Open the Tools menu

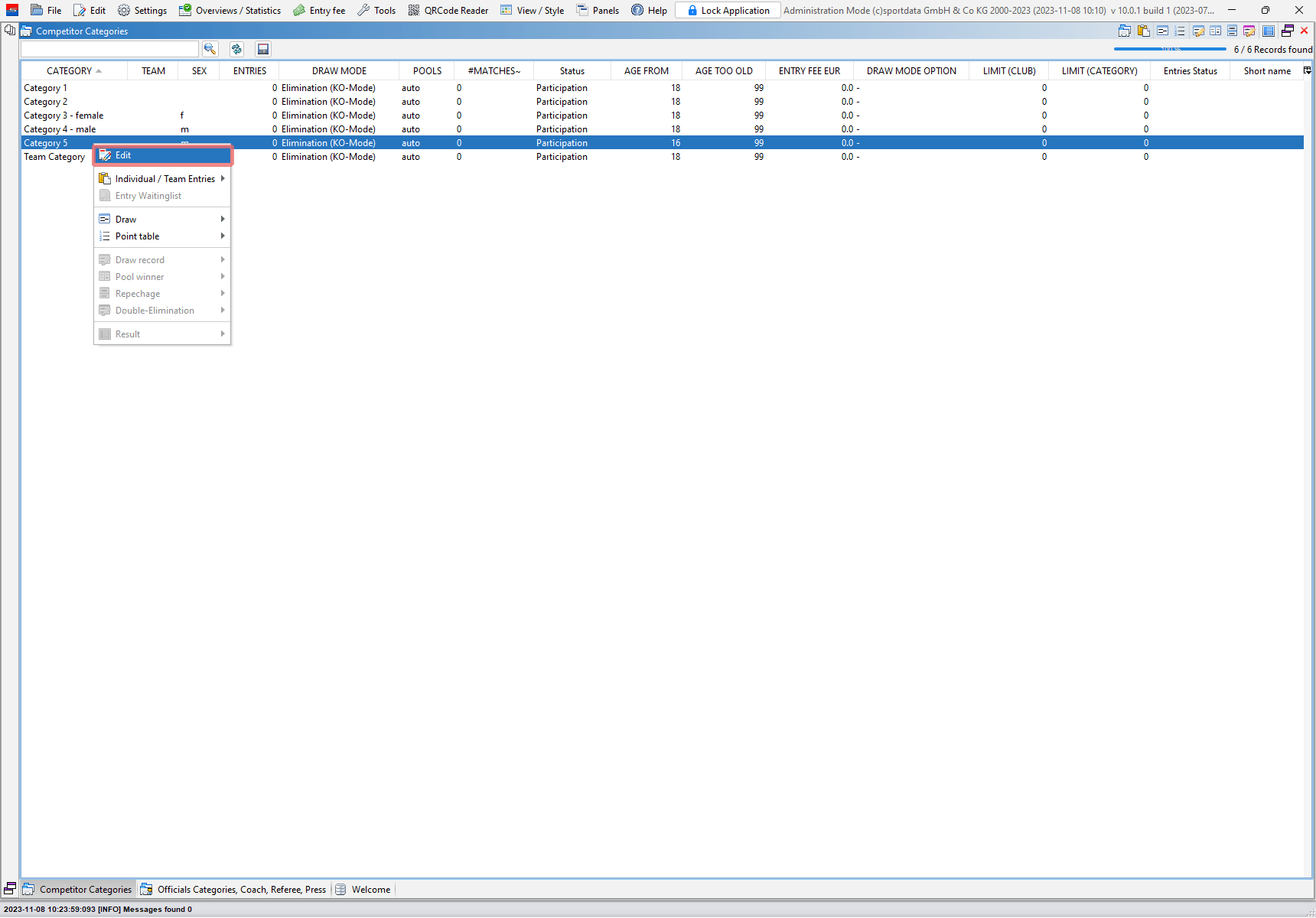coord(376,11)
